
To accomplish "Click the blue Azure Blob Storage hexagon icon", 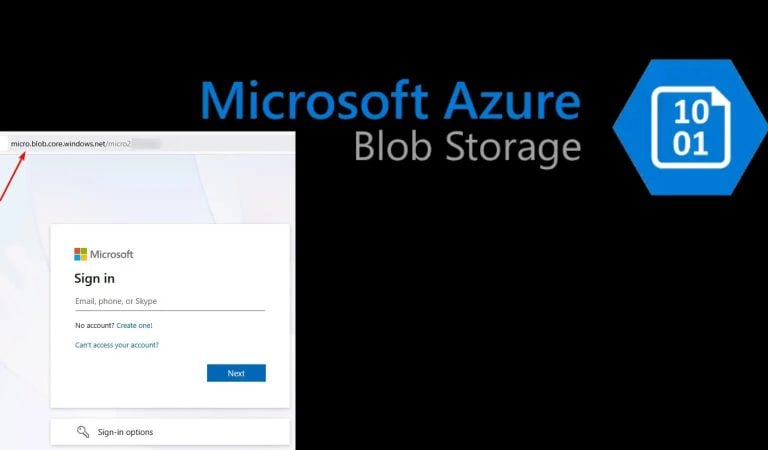I will (689, 127).
